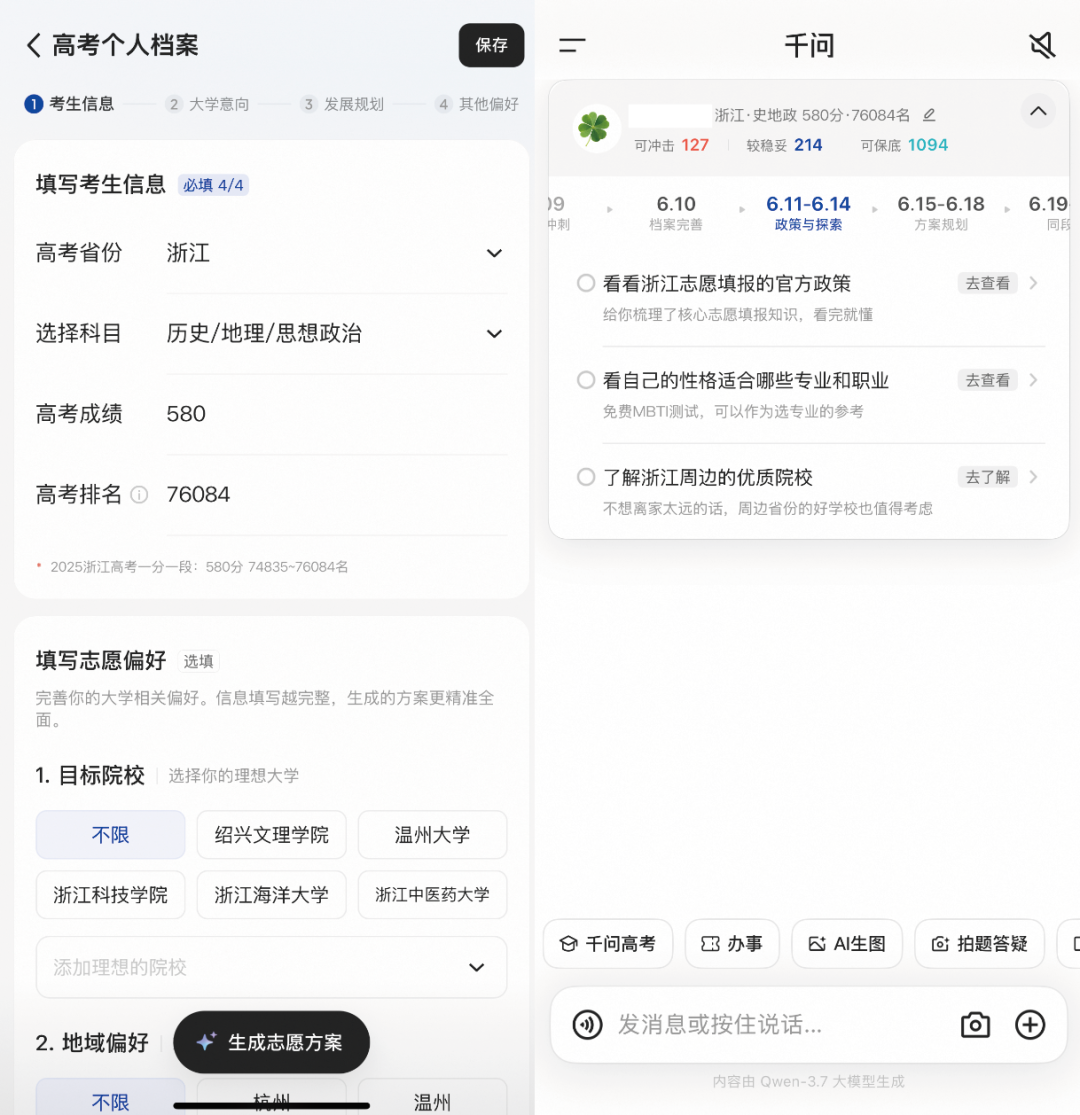
Task: Open AI生图 shortcut chip
Action: (x=847, y=944)
